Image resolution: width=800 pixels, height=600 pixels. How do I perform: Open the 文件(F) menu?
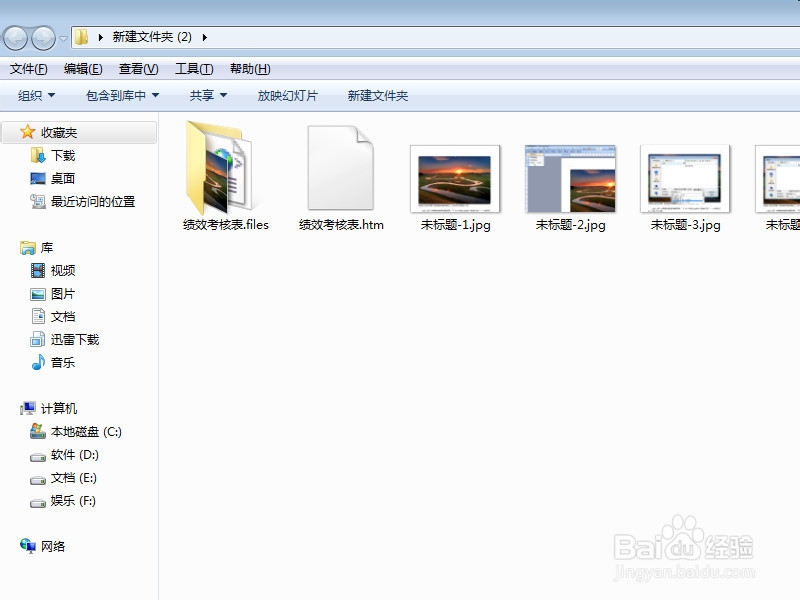click(x=29, y=69)
